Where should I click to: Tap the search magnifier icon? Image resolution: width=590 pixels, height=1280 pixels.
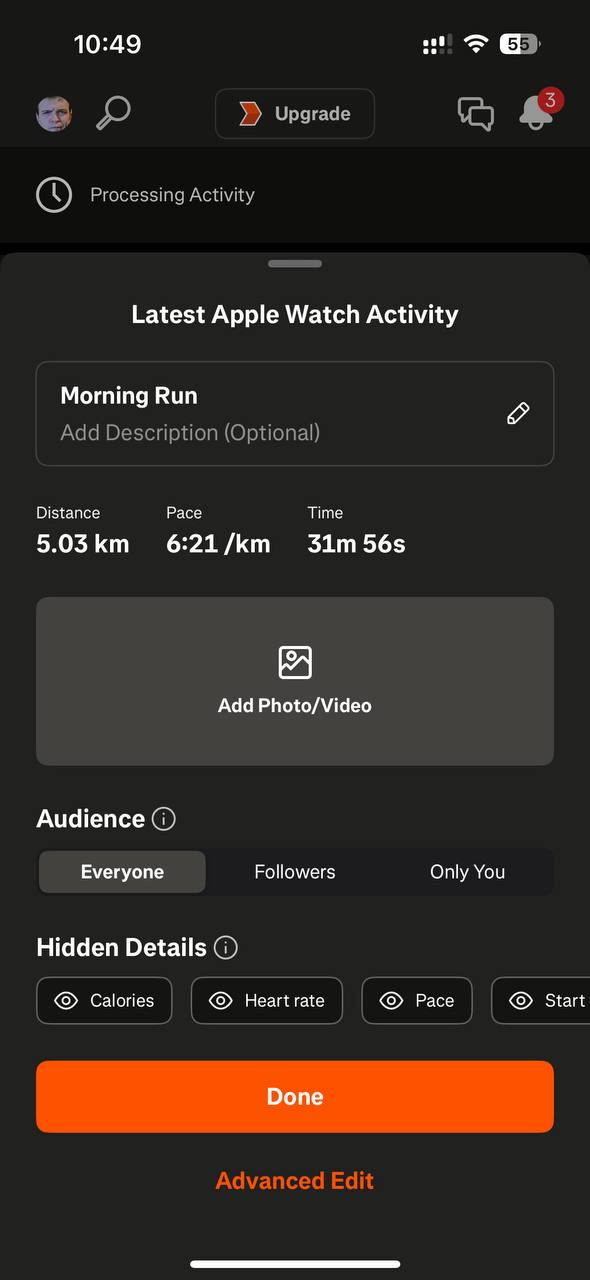click(113, 114)
